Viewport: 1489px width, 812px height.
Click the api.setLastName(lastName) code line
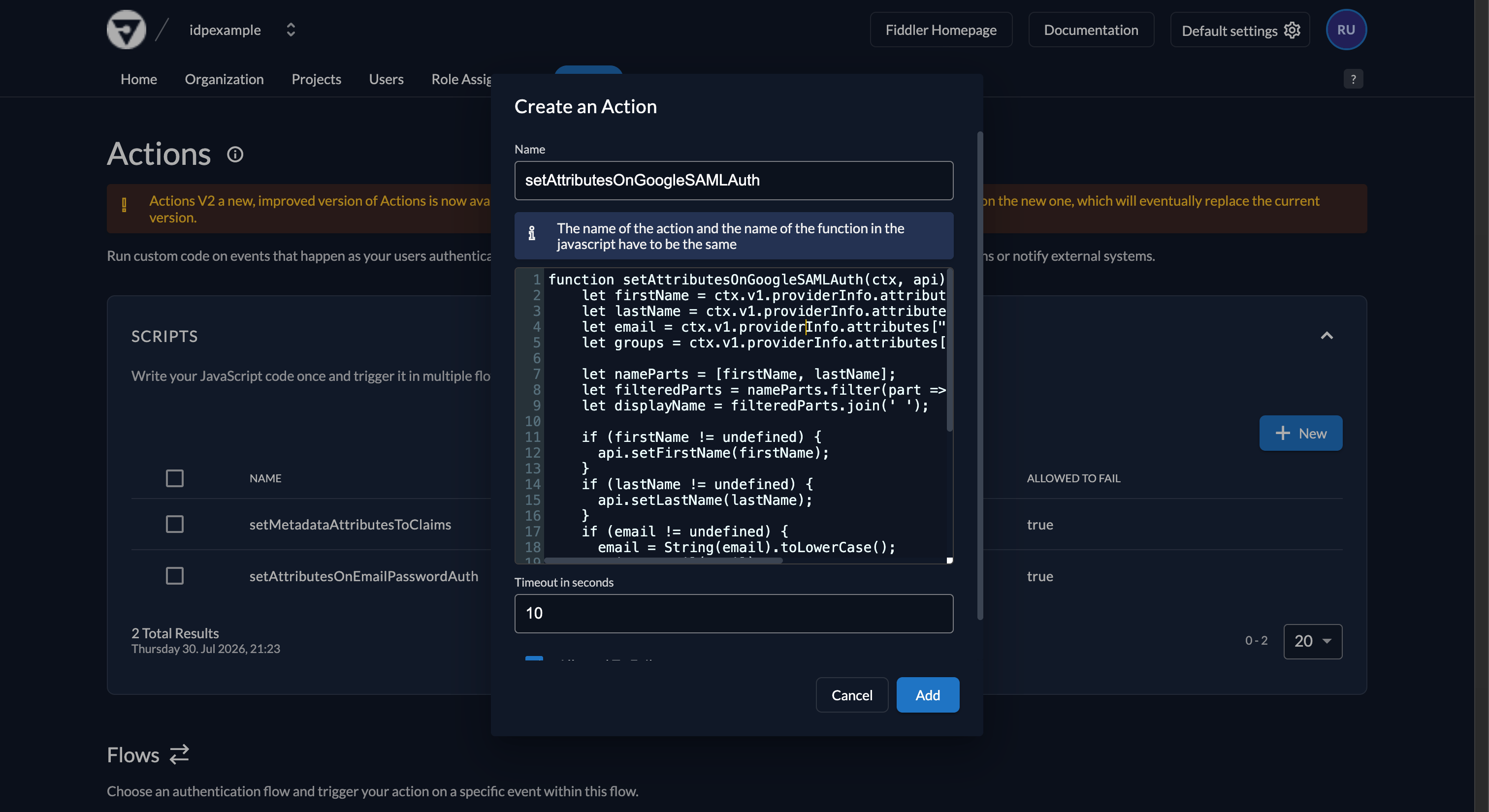point(705,500)
